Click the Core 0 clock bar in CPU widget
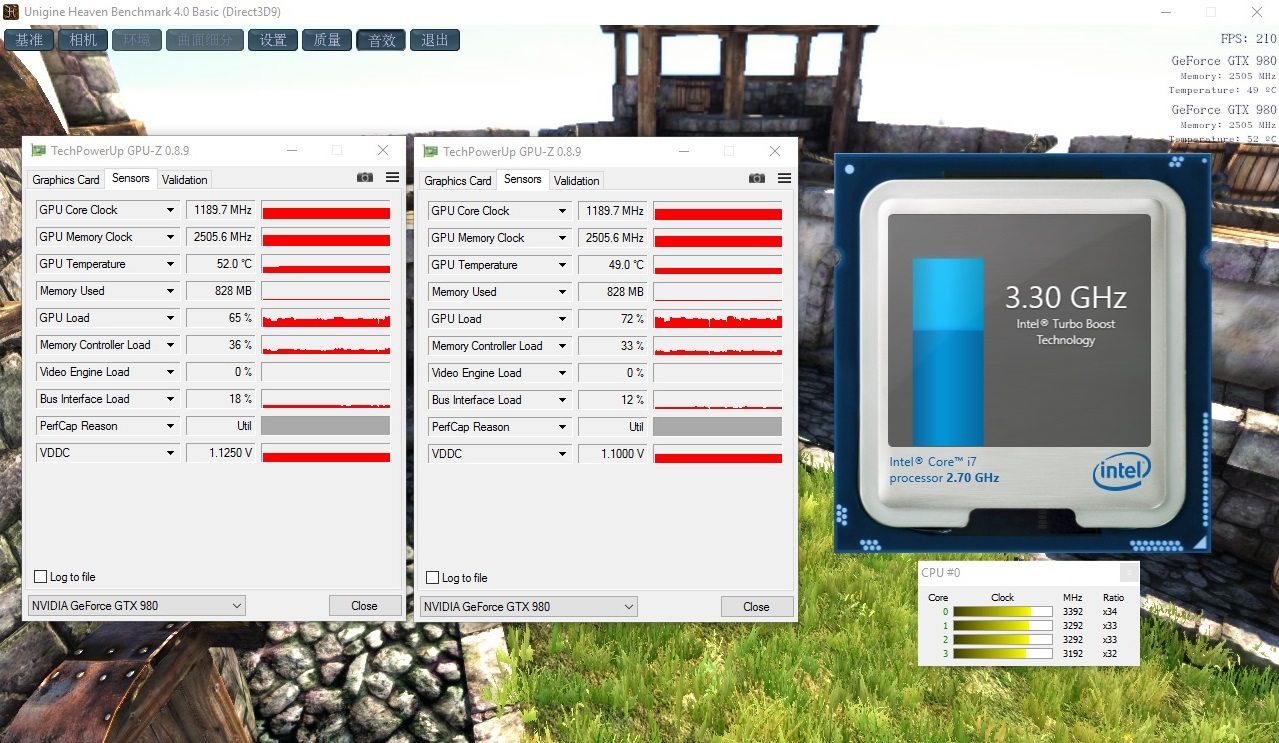The image size is (1279, 743). tap(1003, 611)
